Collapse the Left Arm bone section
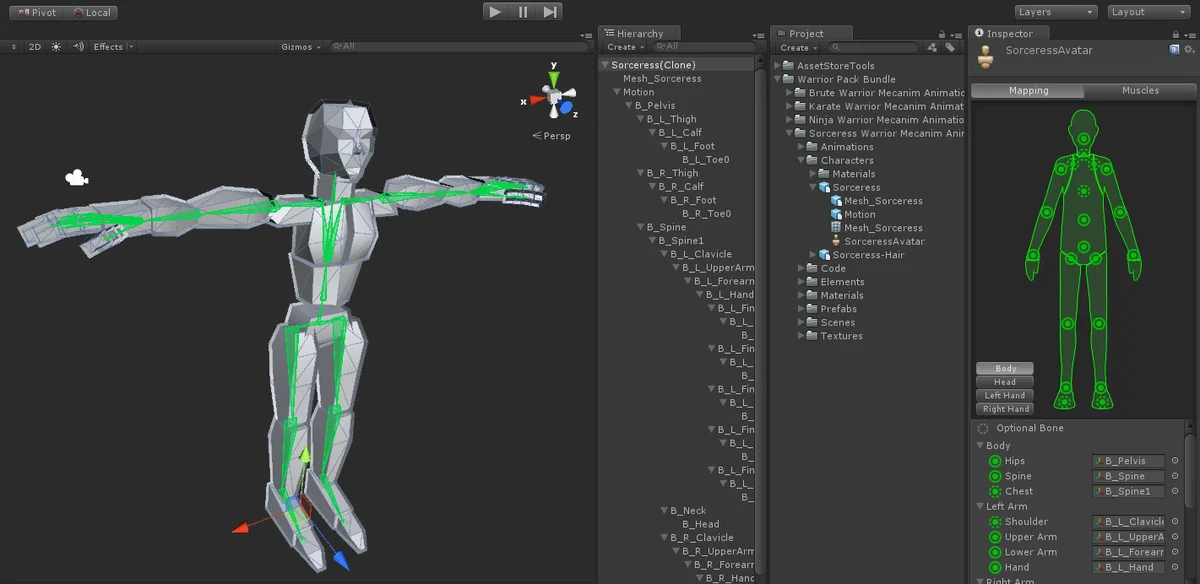 (x=980, y=507)
